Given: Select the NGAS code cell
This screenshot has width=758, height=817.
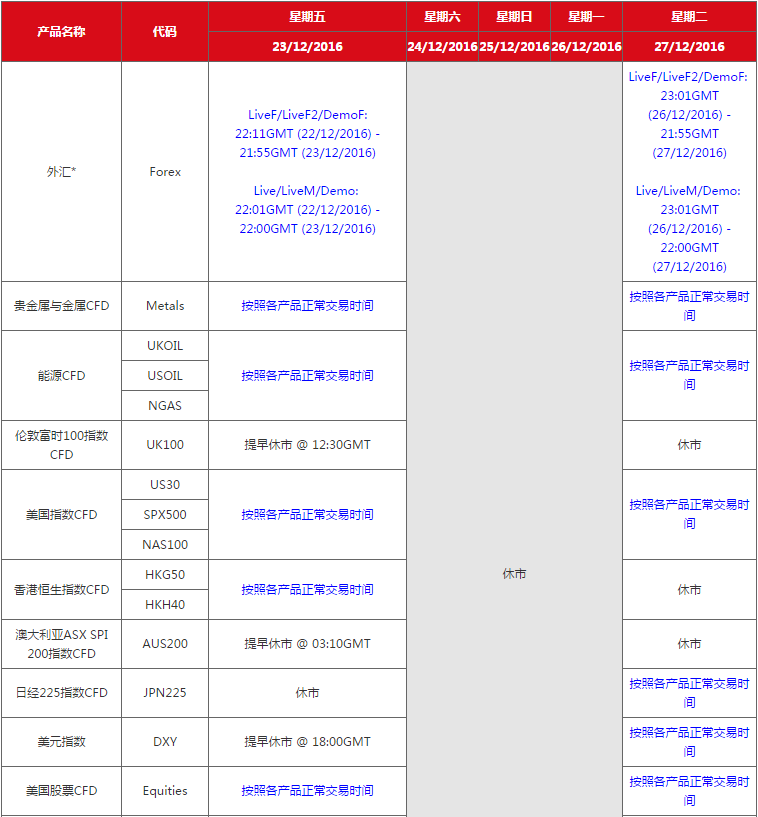Looking at the screenshot, I should (x=165, y=406).
